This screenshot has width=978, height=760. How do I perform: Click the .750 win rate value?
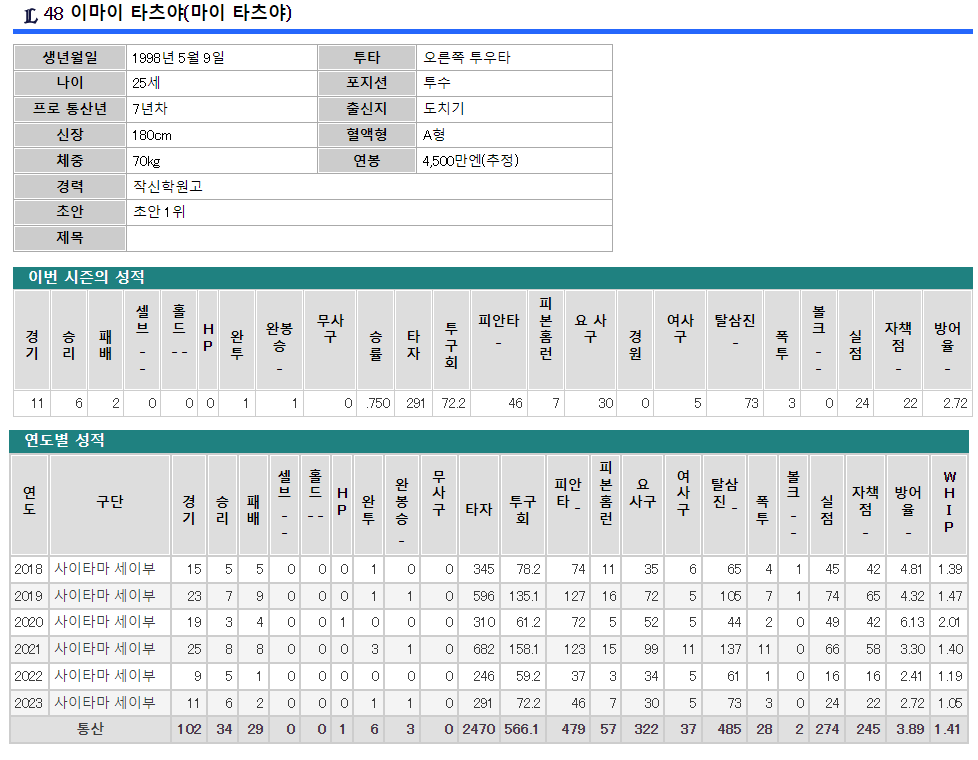click(x=375, y=404)
